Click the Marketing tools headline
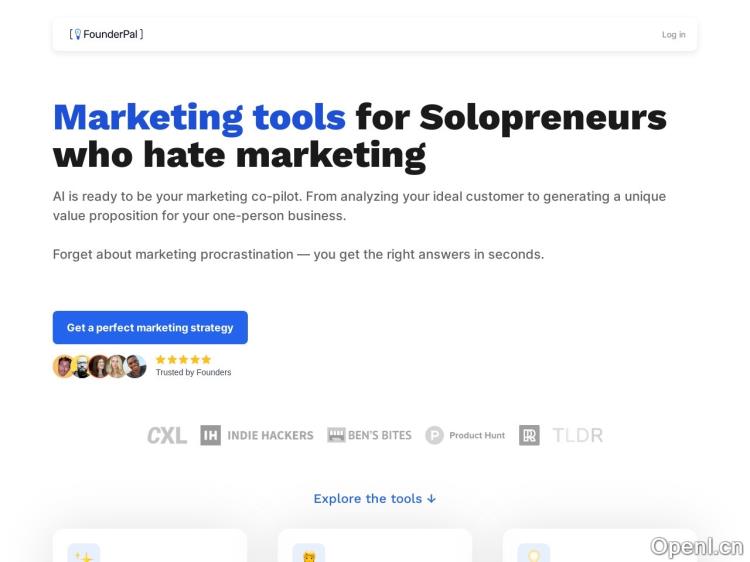 pos(199,118)
